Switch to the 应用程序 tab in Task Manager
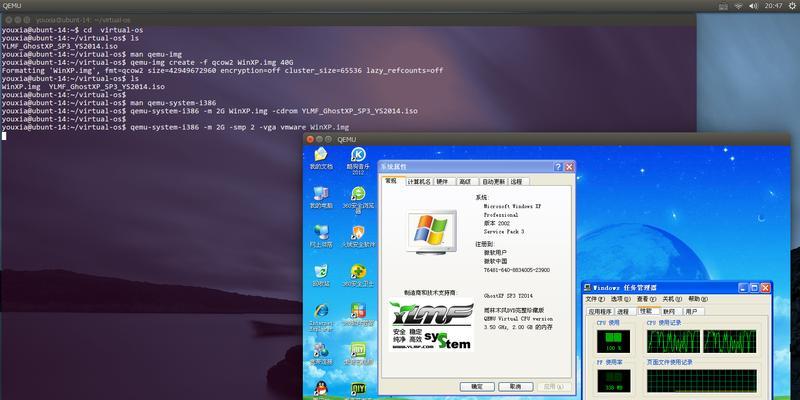Image resolution: width=800 pixels, height=400 pixels. (x=599, y=311)
